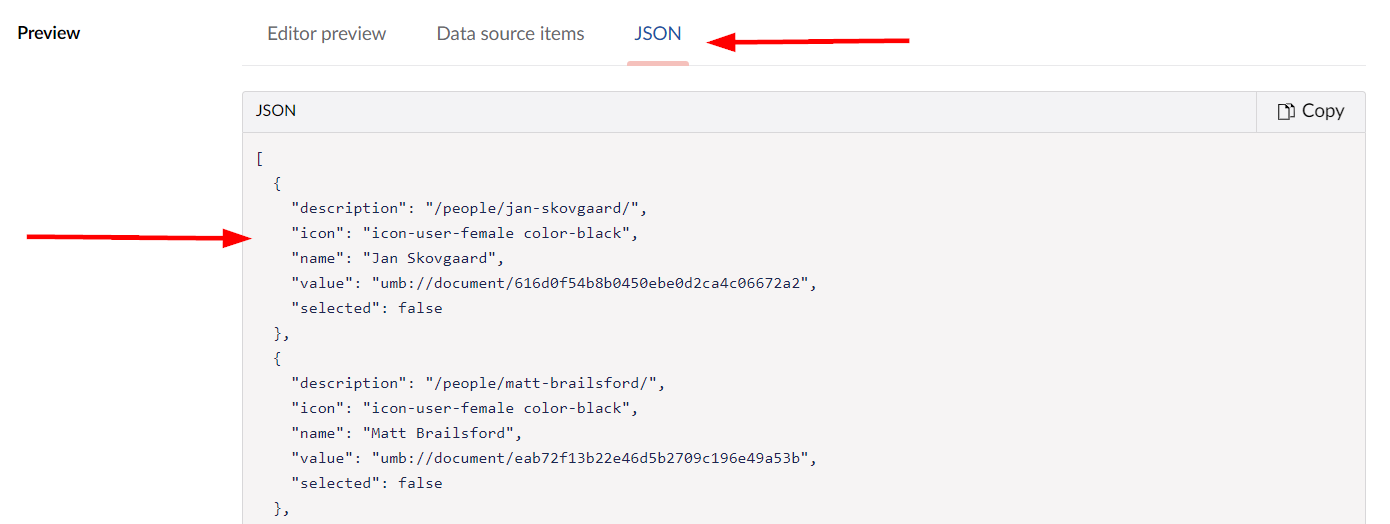Click the second "selected": false line

[366, 483]
